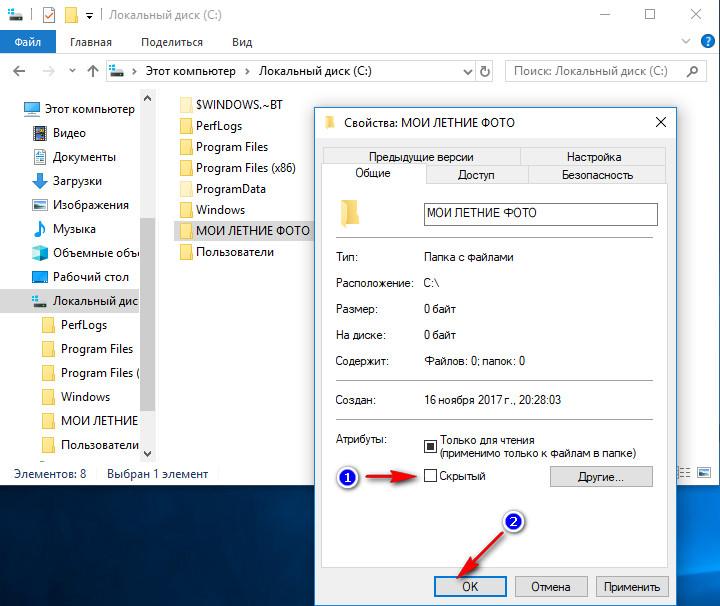Click the Отмена button
This screenshot has height=606, width=720.
[551, 587]
